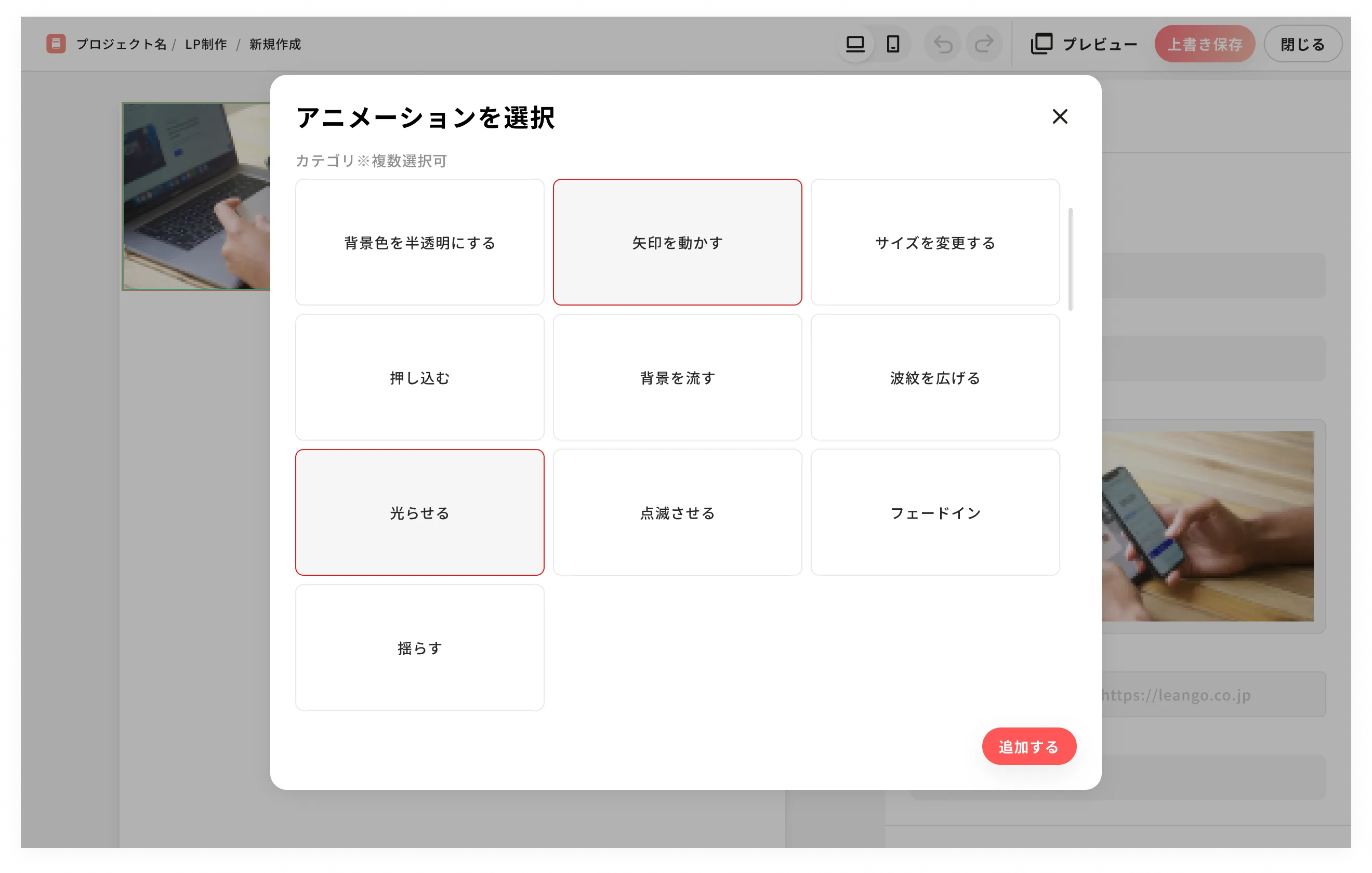Viewport: 1372px width, 873px height.
Task: Save changes with 上書き保存
Action: (1205, 44)
